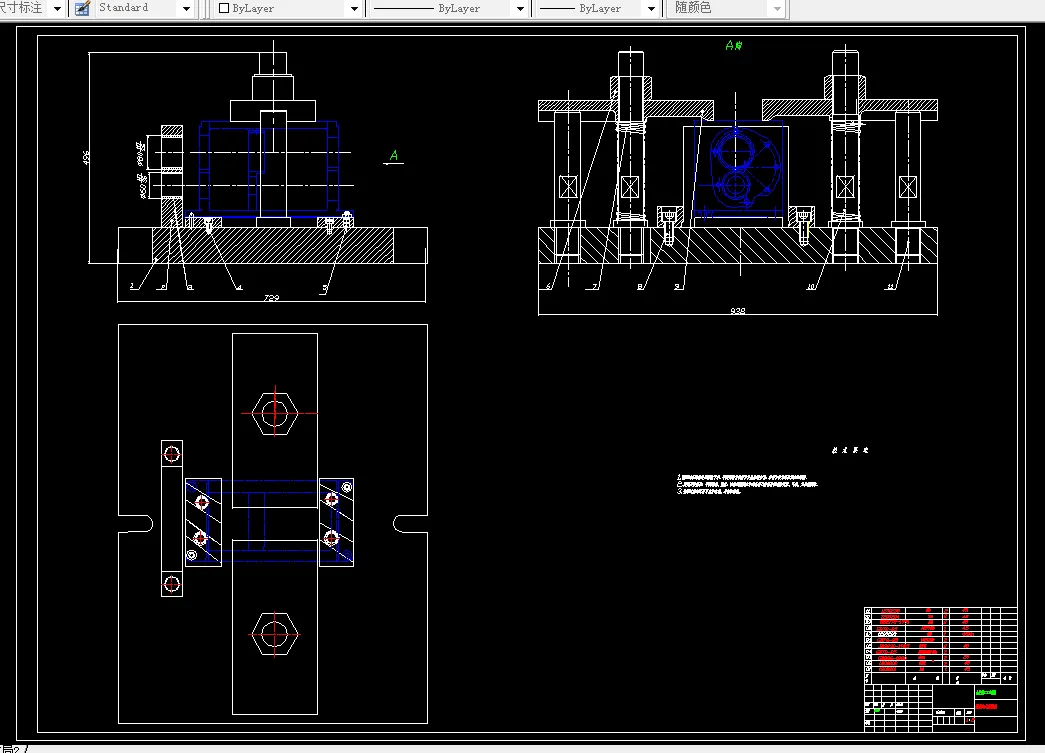This screenshot has height=753, width=1045.
Task: Click the parts list table above title block
Action: 940,644
